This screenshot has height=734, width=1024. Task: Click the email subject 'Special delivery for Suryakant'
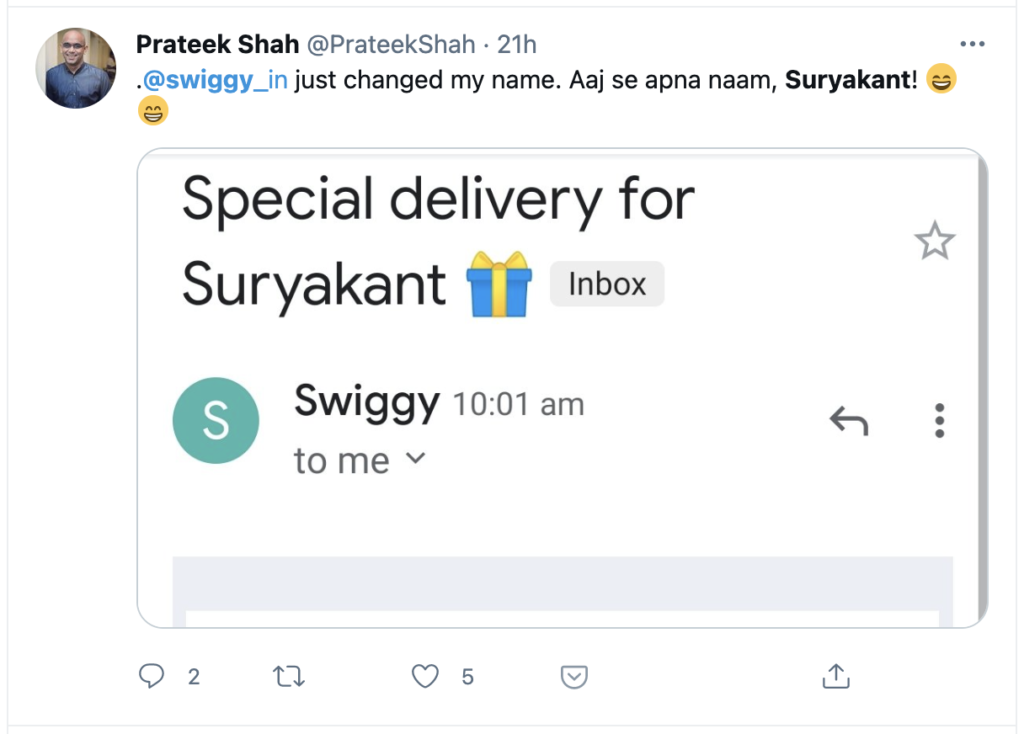tap(437, 200)
